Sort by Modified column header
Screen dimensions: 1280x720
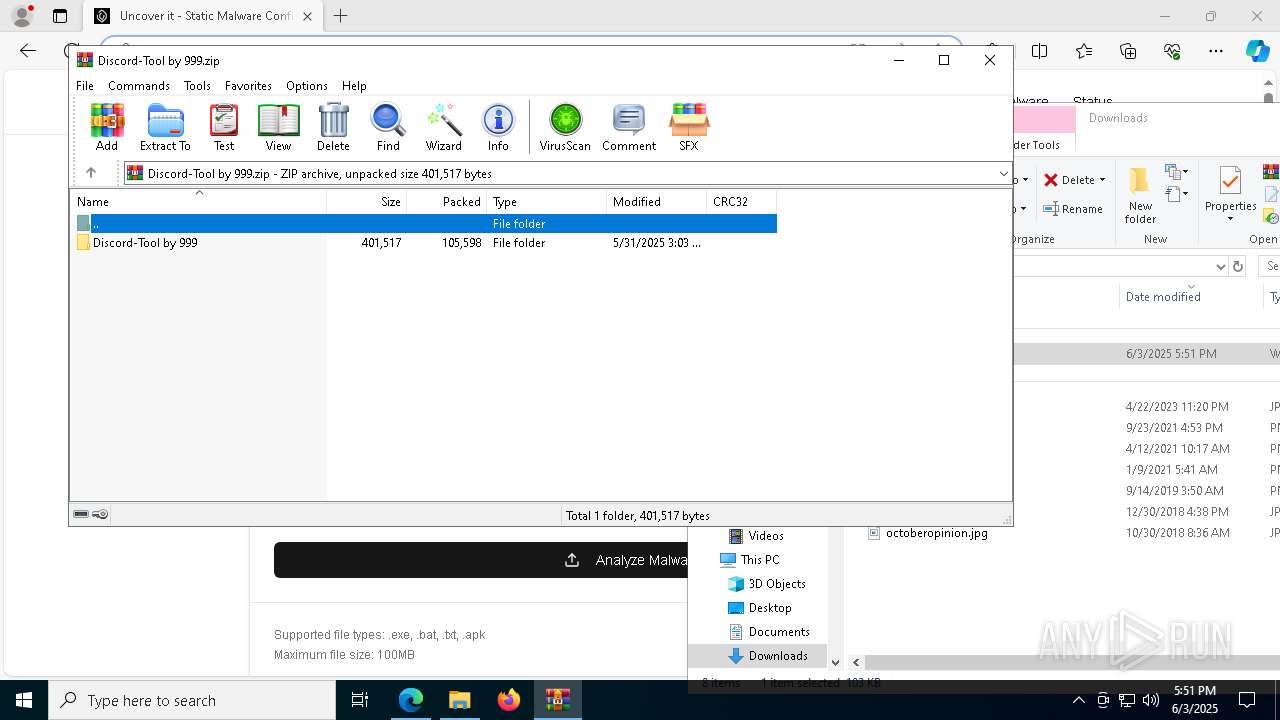(x=656, y=201)
